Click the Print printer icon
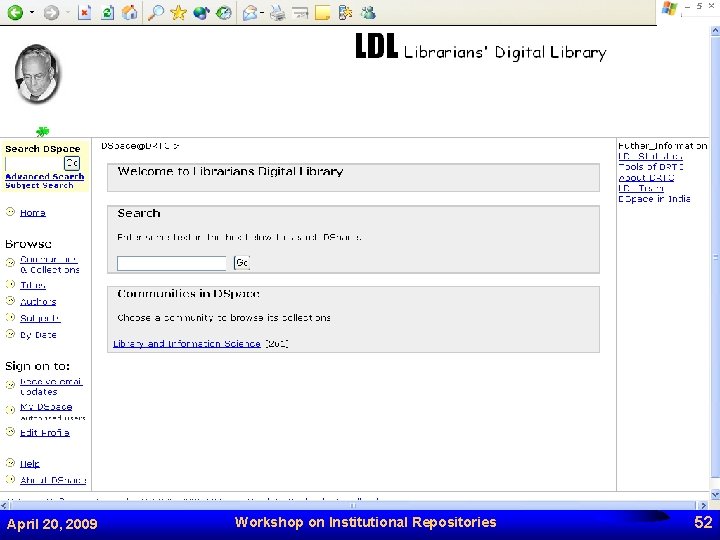The width and height of the screenshot is (720, 540). [277, 13]
